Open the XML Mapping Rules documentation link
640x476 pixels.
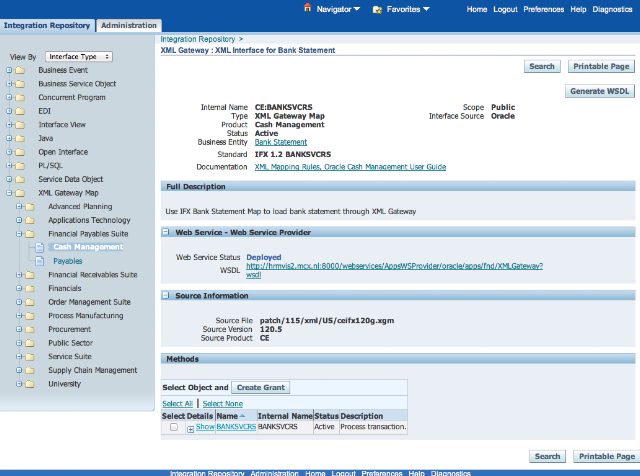pyautogui.click(x=350, y=167)
